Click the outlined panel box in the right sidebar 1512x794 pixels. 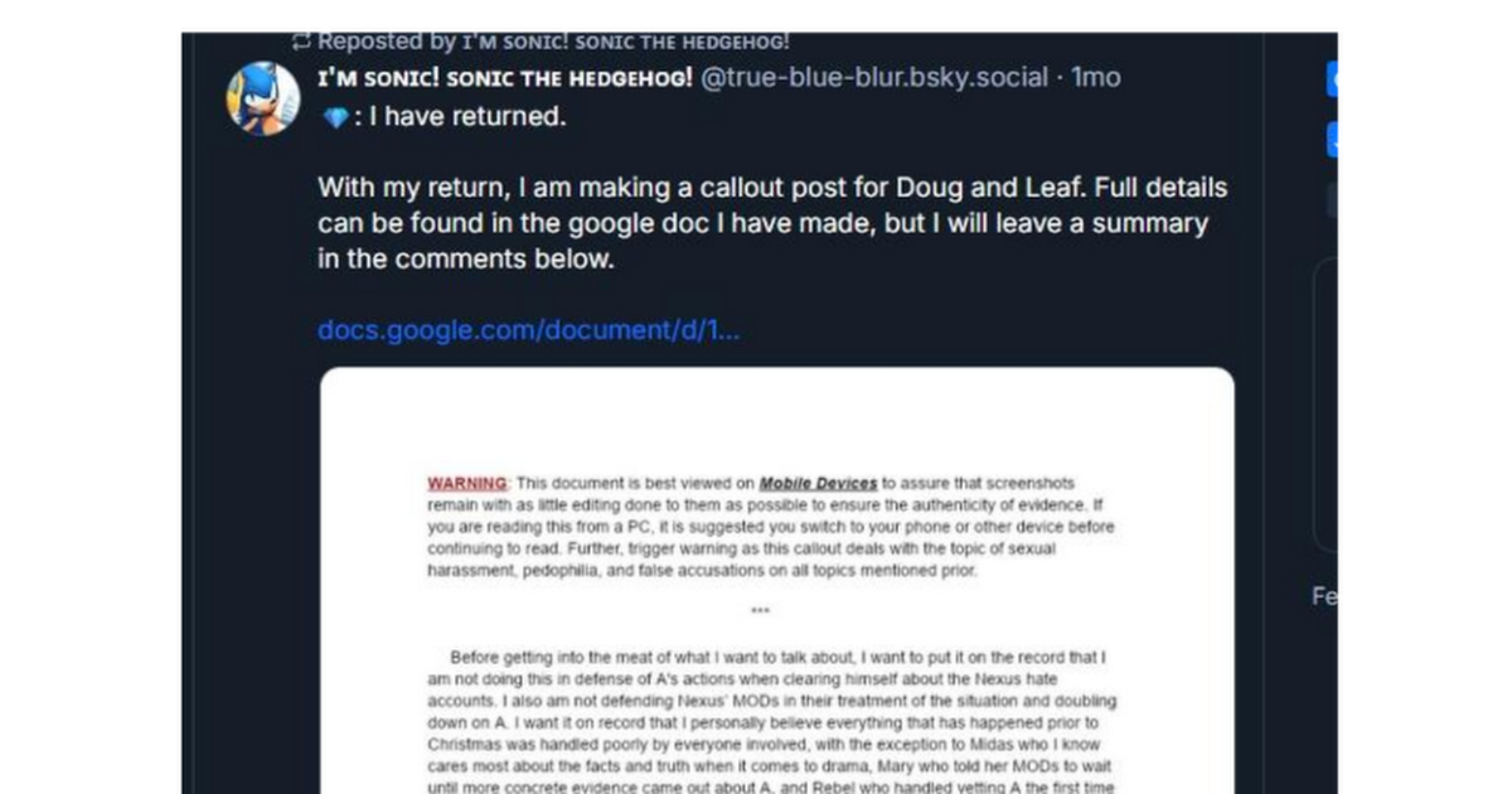click(x=1326, y=405)
